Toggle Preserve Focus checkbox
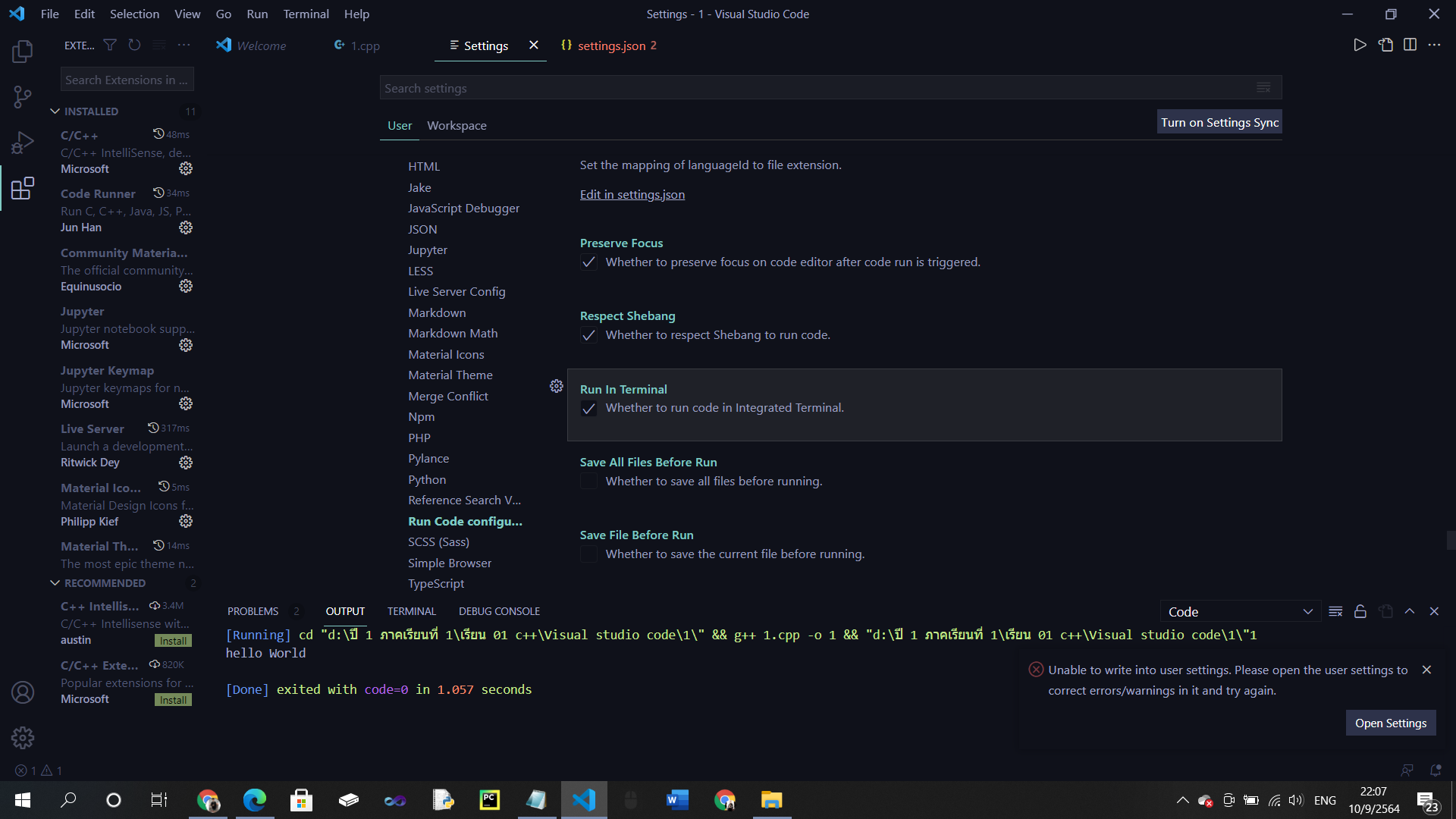1456x819 pixels. point(588,262)
